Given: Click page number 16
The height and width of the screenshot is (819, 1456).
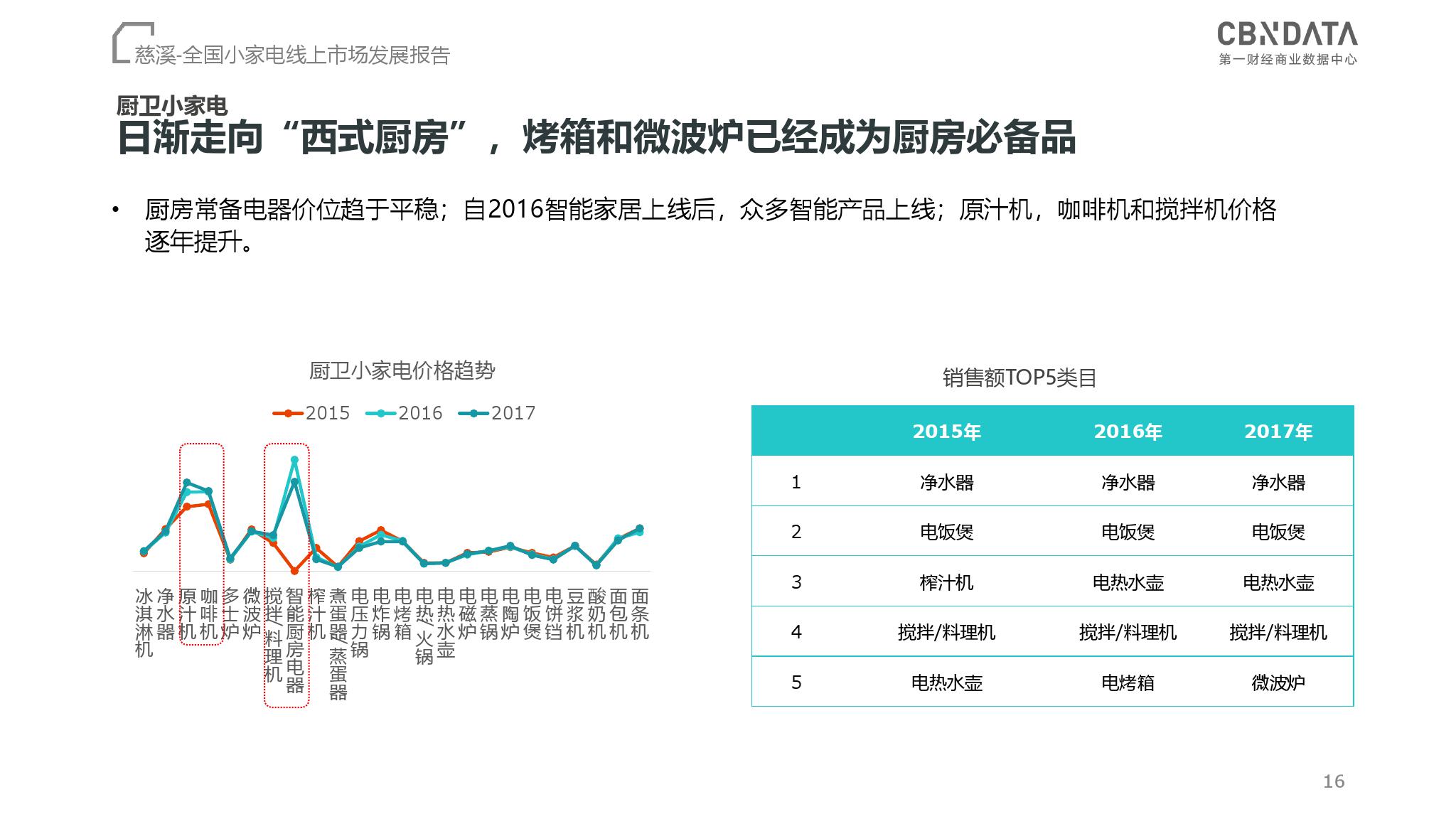Looking at the screenshot, I should point(1333,781).
